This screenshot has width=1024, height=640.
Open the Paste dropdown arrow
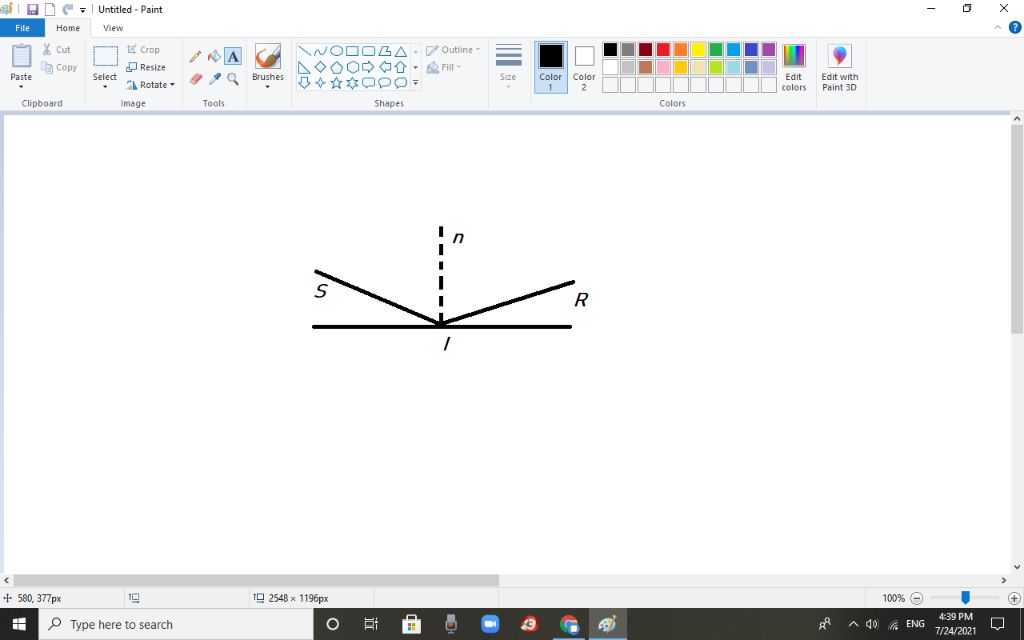pos(21,86)
